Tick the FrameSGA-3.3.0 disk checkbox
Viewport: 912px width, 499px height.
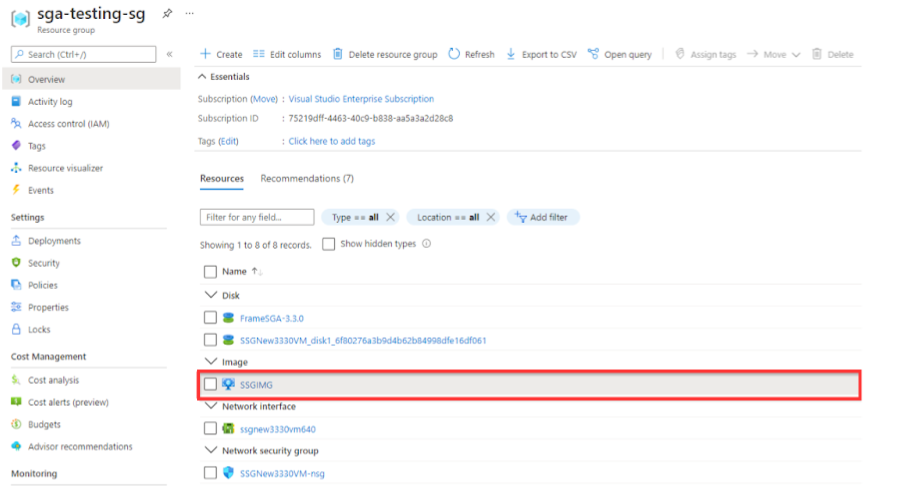tap(210, 318)
